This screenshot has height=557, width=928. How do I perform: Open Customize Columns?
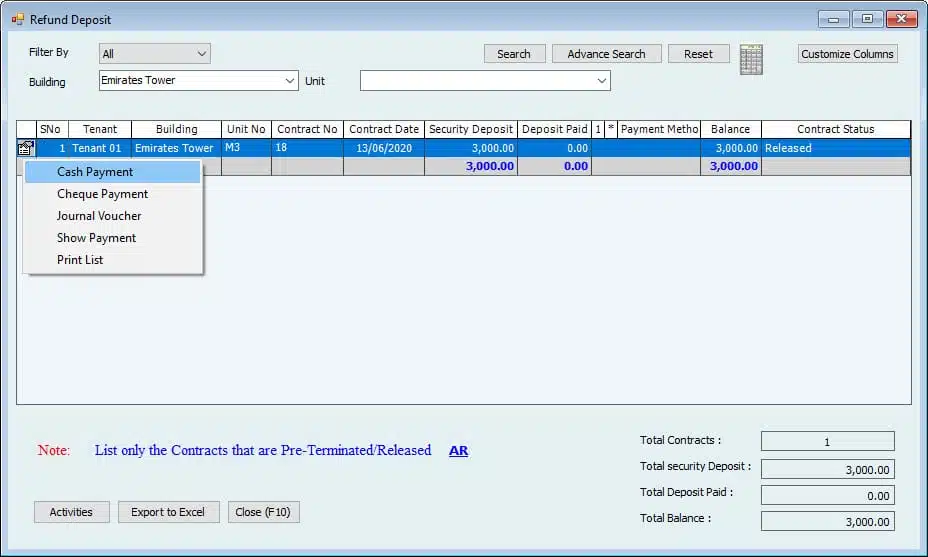coord(847,54)
